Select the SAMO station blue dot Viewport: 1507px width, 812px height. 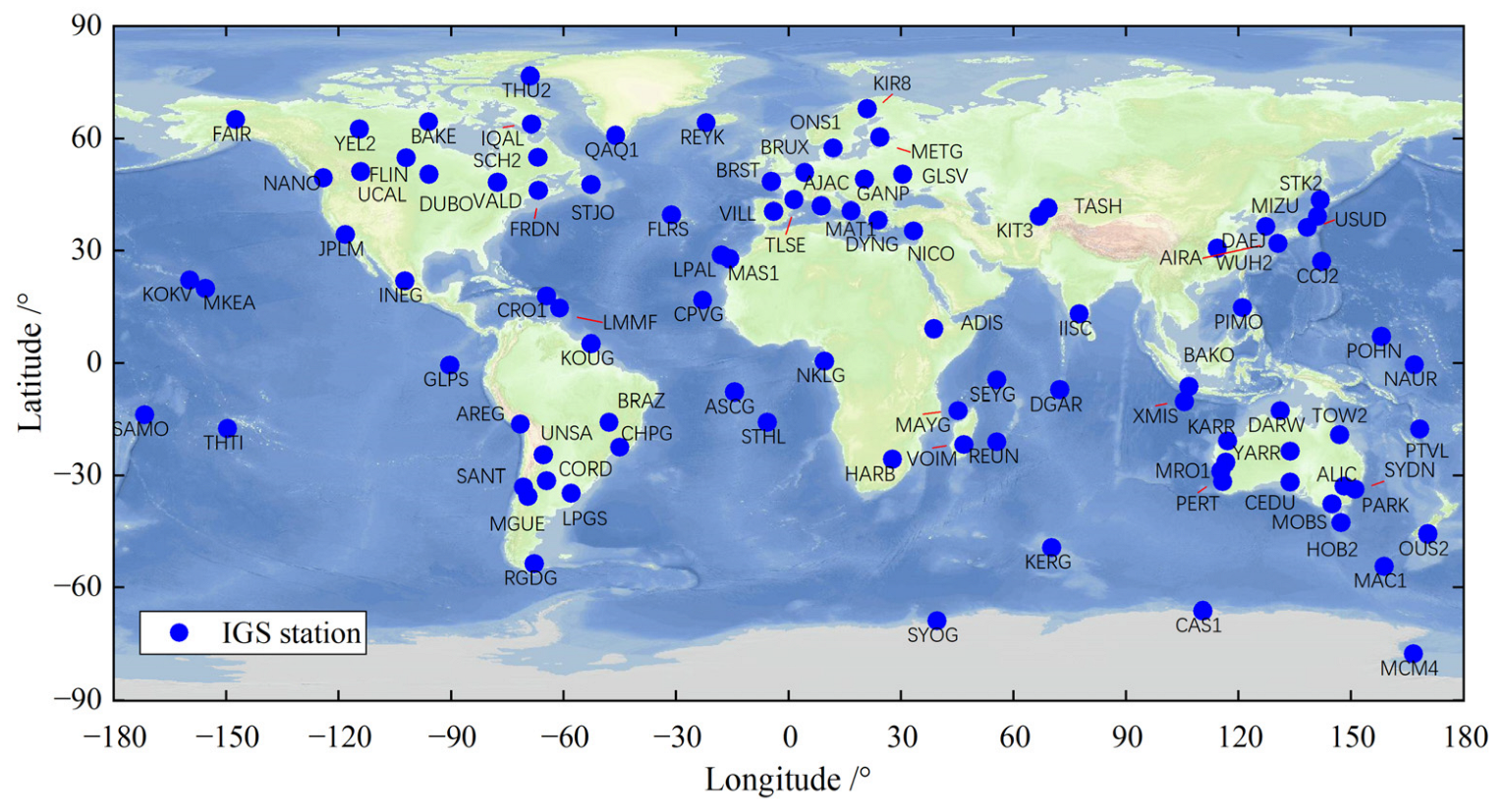145,415
